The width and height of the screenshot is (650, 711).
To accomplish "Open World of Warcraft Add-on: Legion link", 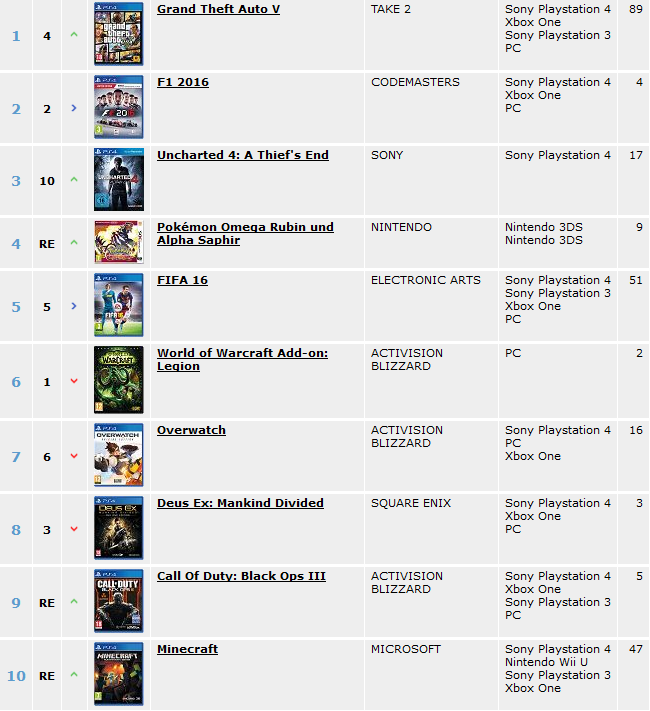I will tap(242, 360).
